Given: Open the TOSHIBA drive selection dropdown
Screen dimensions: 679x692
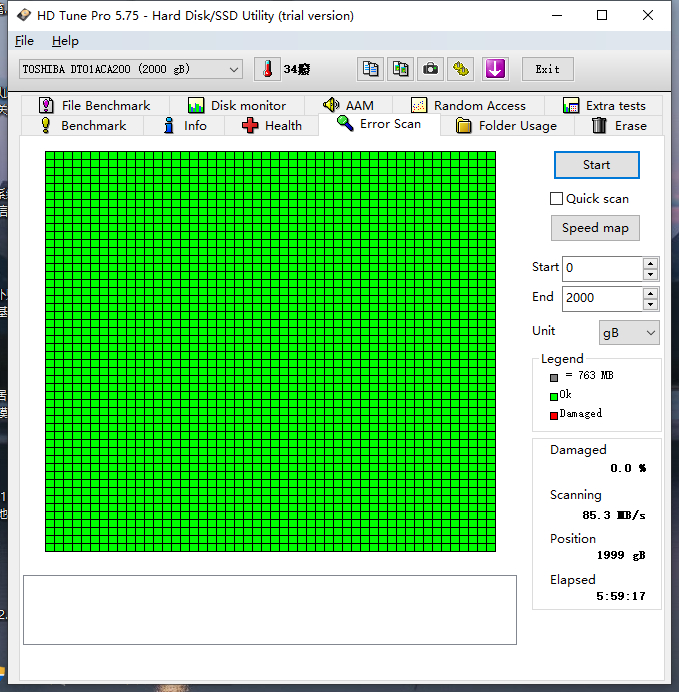Looking at the screenshot, I should tap(131, 69).
